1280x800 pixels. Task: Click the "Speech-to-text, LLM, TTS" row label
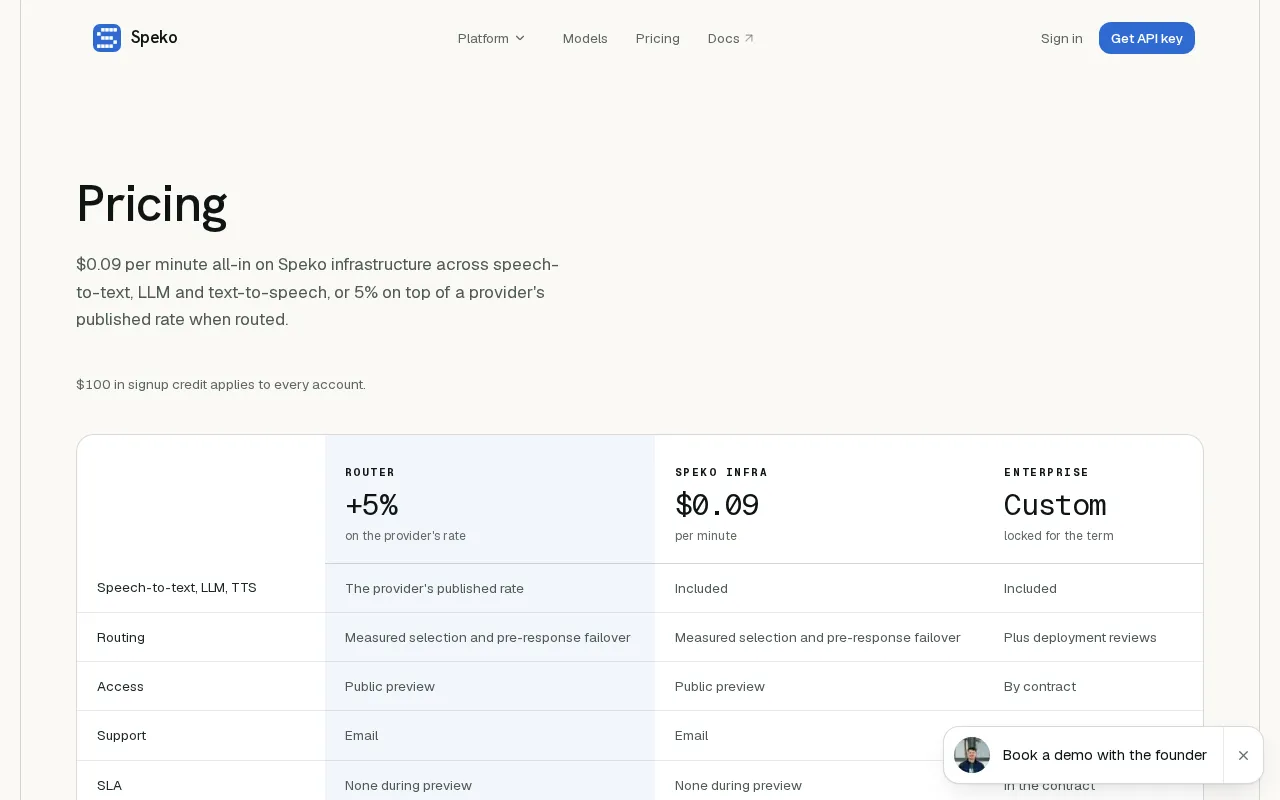(x=177, y=588)
